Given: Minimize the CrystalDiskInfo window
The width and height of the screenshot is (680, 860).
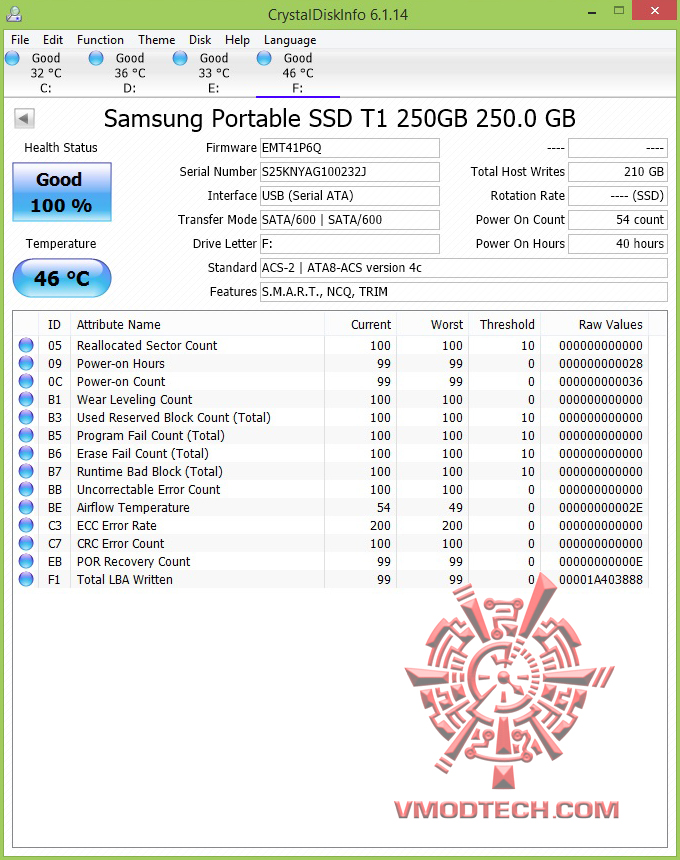Looking at the screenshot, I should pyautogui.click(x=592, y=12).
